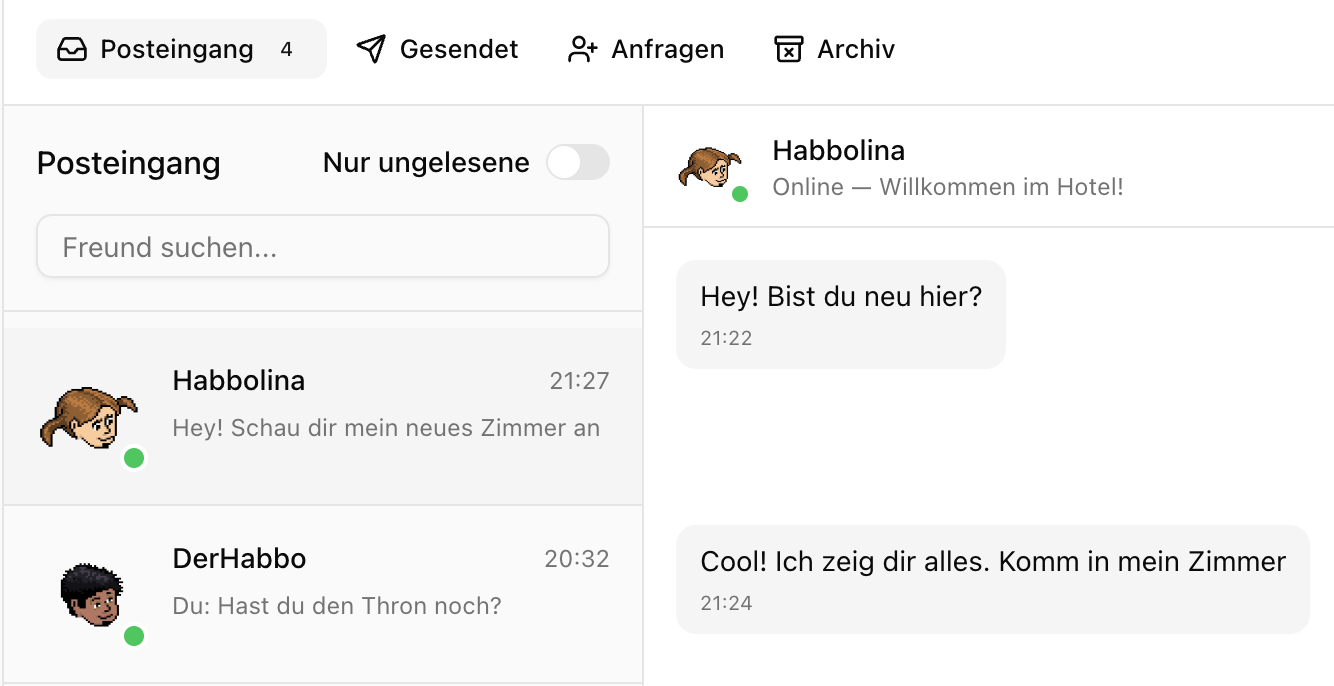Open the Archiv box icon
Screen dimensions: 1334x686
coord(787,48)
